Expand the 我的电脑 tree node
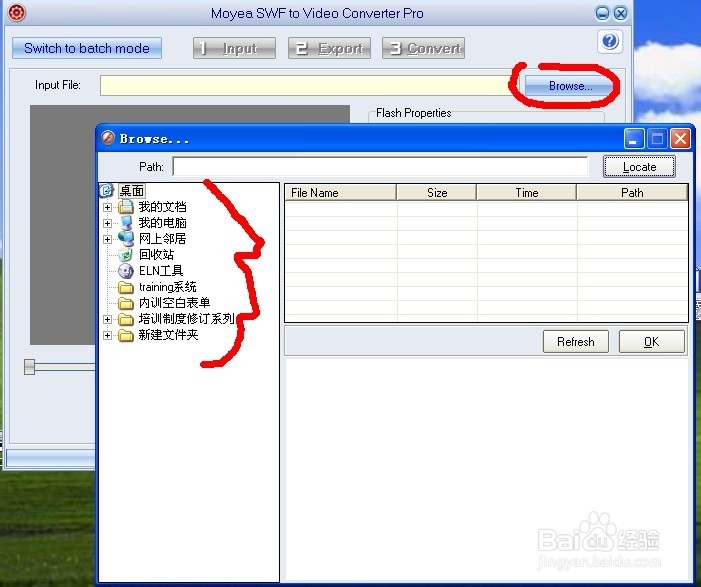Viewport: 701px width, 587px height. pos(107,223)
